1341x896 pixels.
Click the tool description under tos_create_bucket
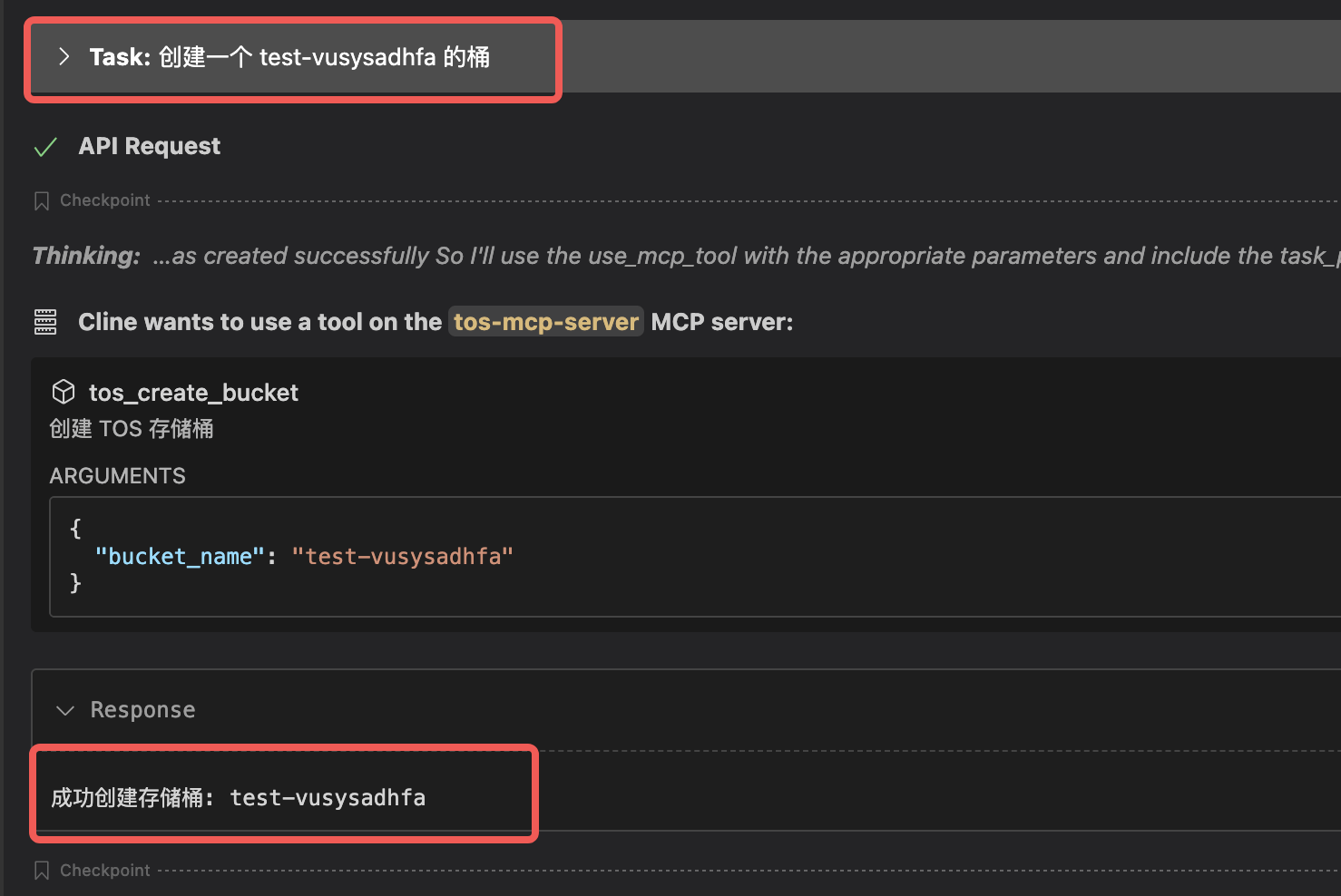coord(132,428)
